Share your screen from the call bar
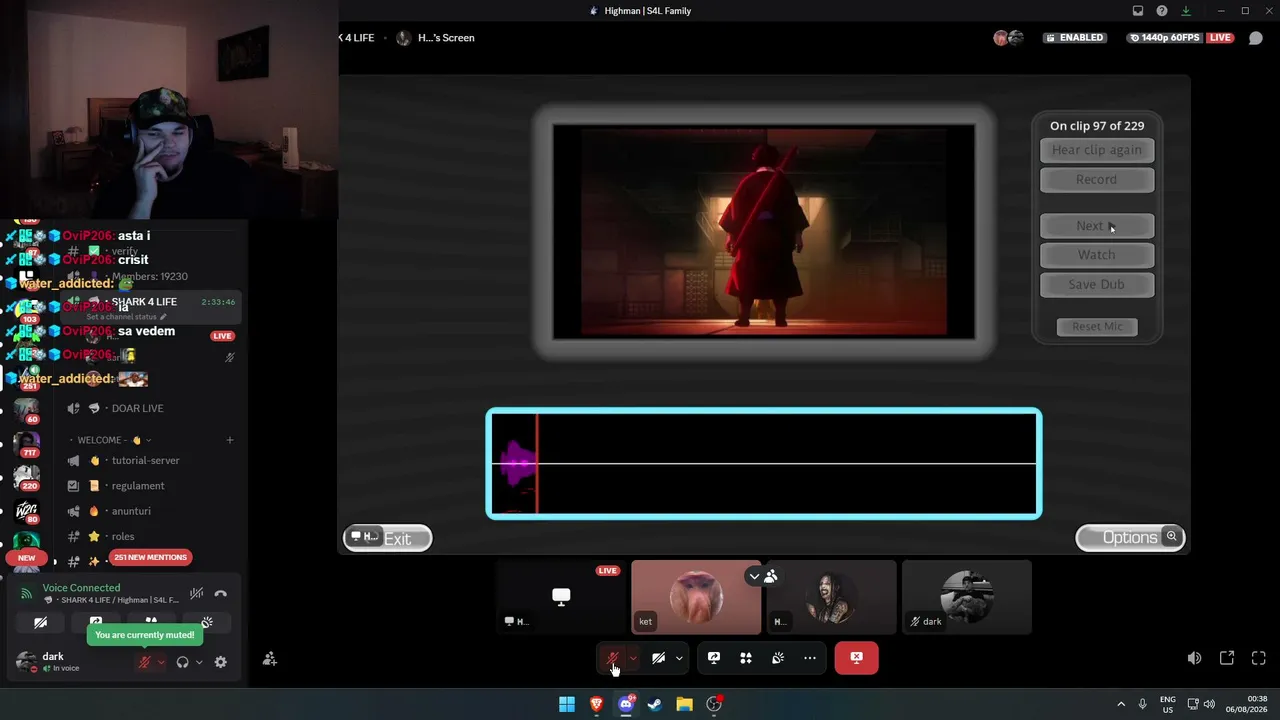Image resolution: width=1280 pixels, height=720 pixels. coord(714,658)
